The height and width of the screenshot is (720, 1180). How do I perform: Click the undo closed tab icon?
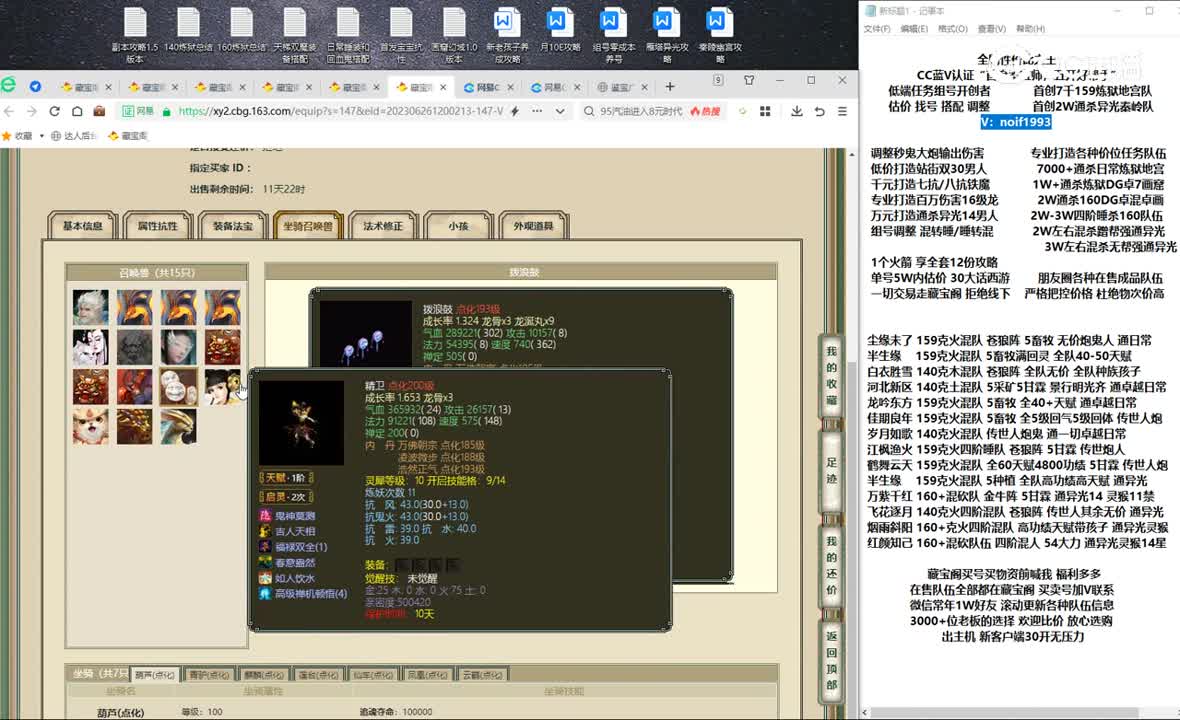coord(820,111)
